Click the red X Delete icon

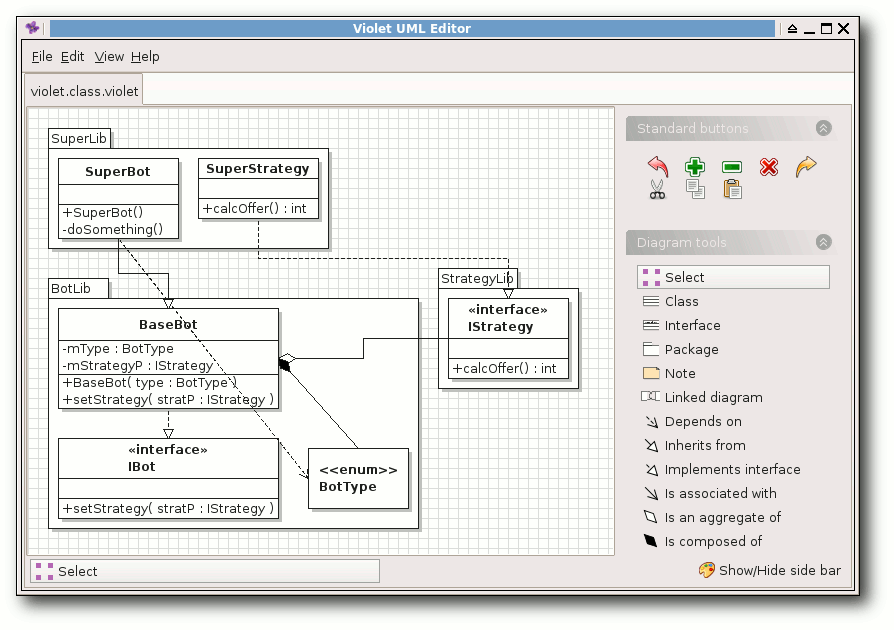point(769,167)
